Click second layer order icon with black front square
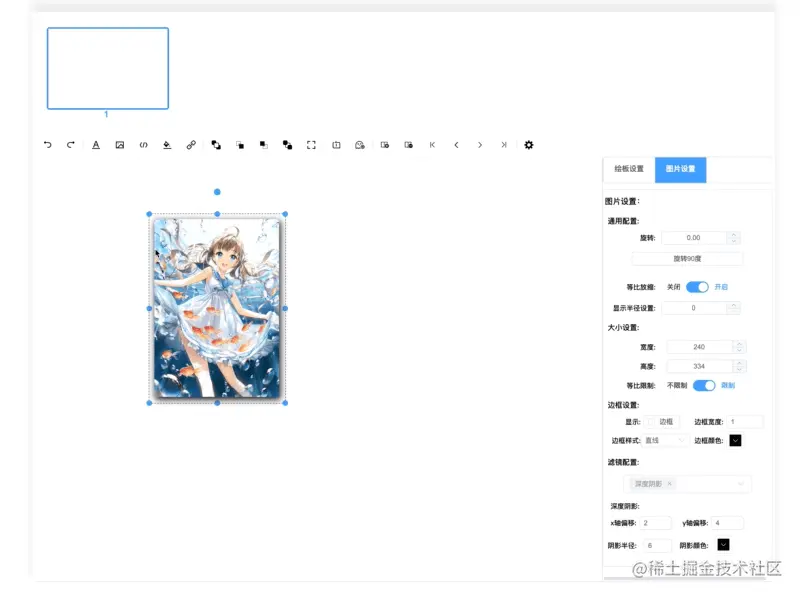Screen dimensions: 800x595 240,145
